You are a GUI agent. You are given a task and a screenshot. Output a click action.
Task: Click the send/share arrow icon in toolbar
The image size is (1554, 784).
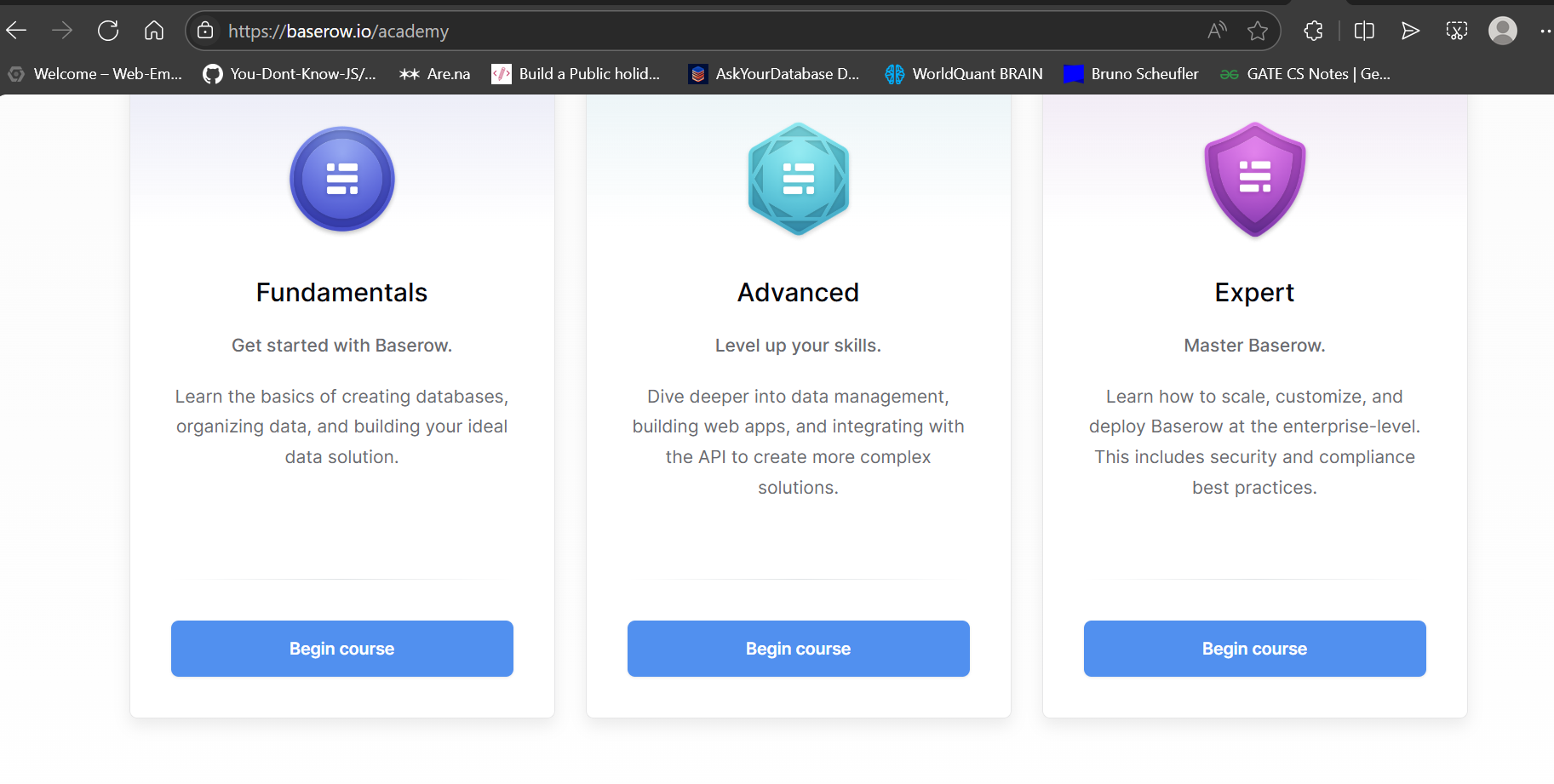(x=1410, y=31)
